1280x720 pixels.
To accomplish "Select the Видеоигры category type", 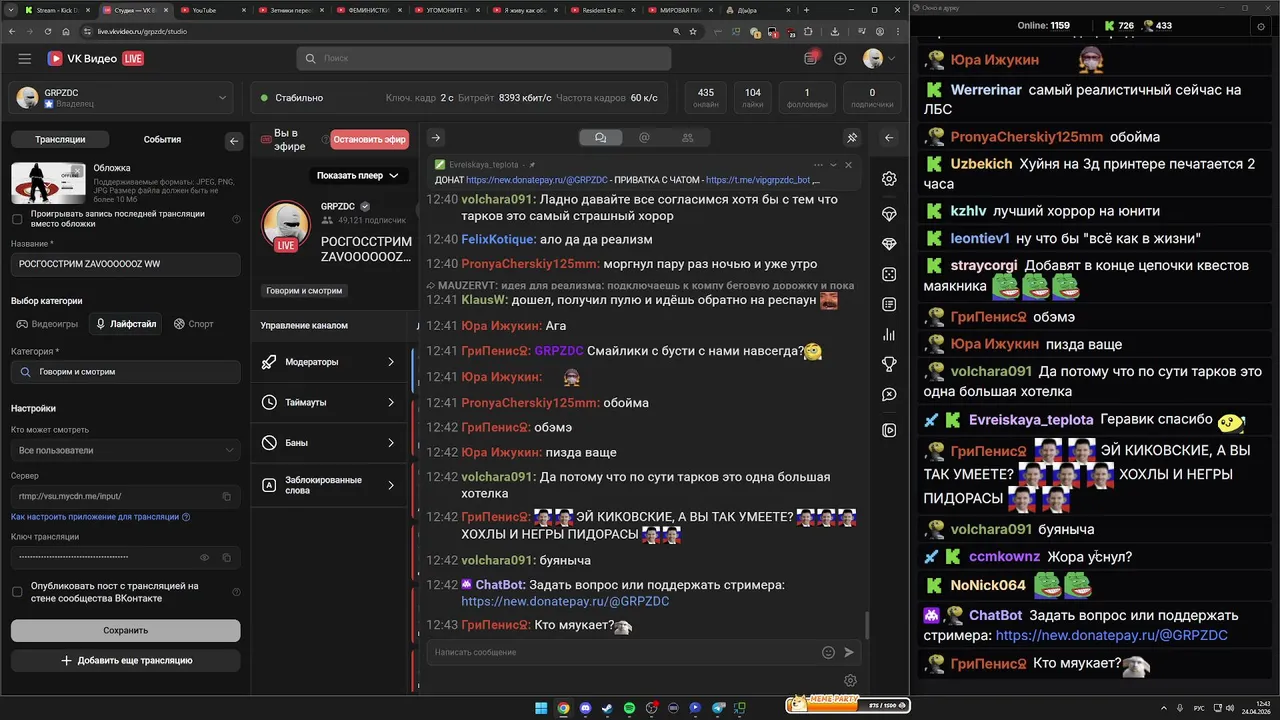I will (x=47, y=324).
